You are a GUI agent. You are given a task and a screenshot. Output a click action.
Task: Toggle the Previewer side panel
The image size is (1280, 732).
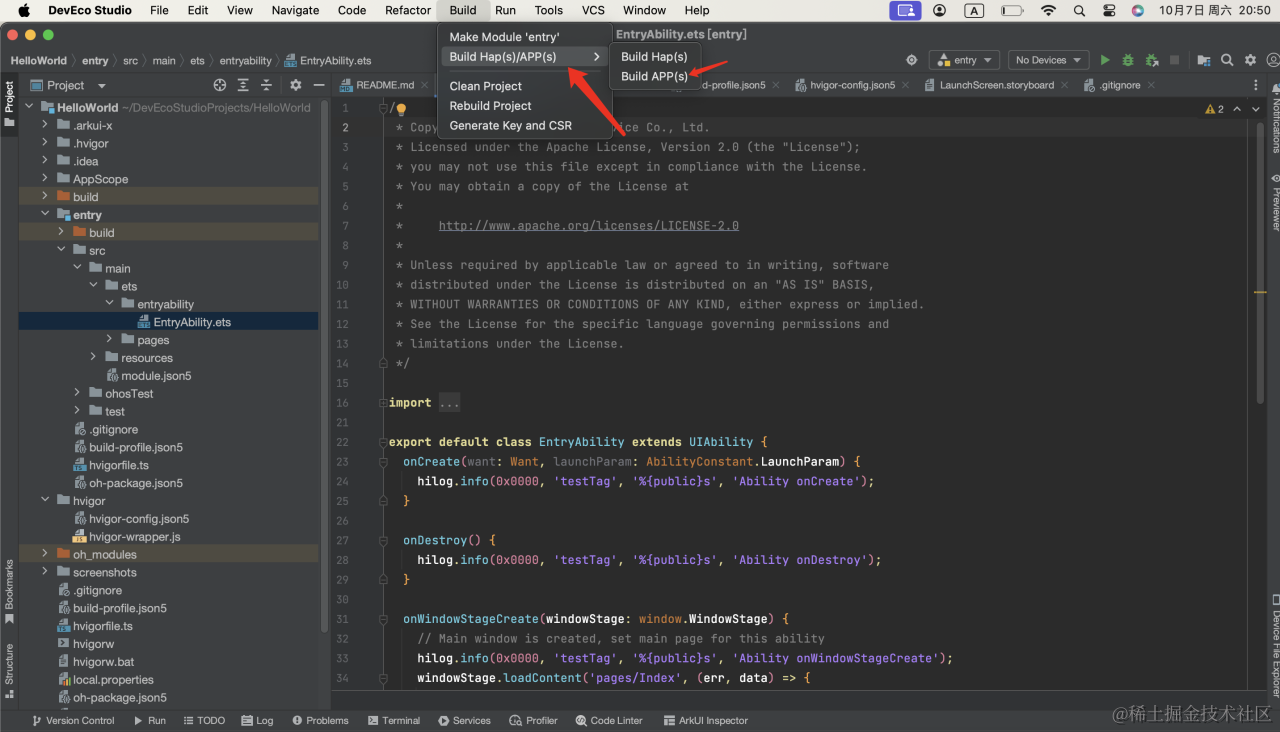[x=1275, y=203]
